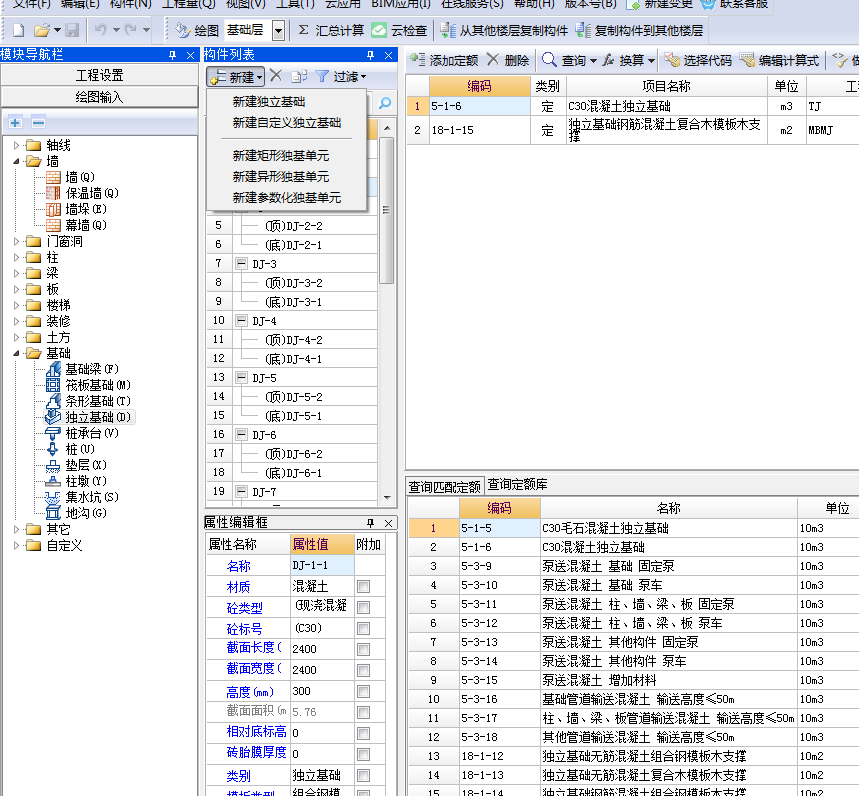Open 绘图 drawing view
859x796 pixels.
(197, 31)
